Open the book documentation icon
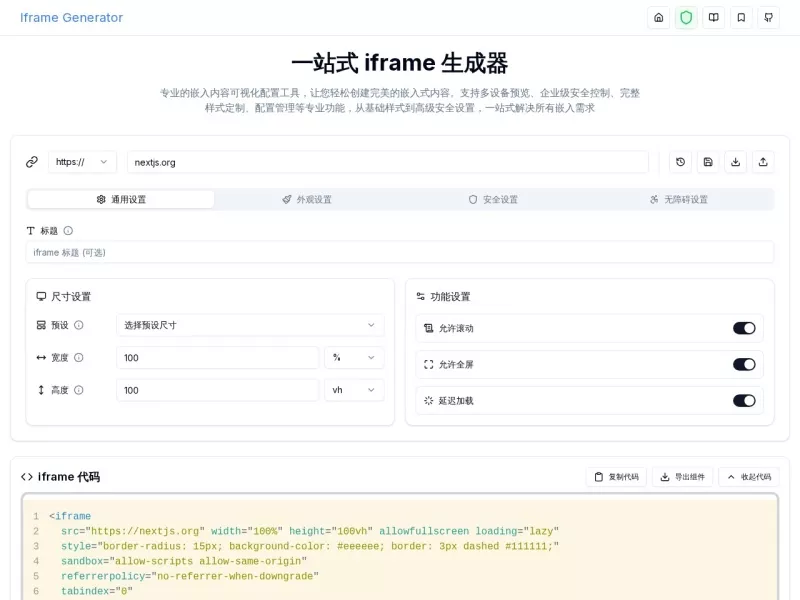The height and width of the screenshot is (600, 800). (714, 18)
